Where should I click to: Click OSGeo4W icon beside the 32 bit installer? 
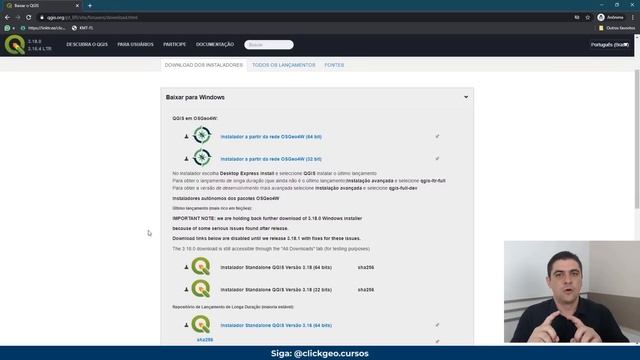202,158
